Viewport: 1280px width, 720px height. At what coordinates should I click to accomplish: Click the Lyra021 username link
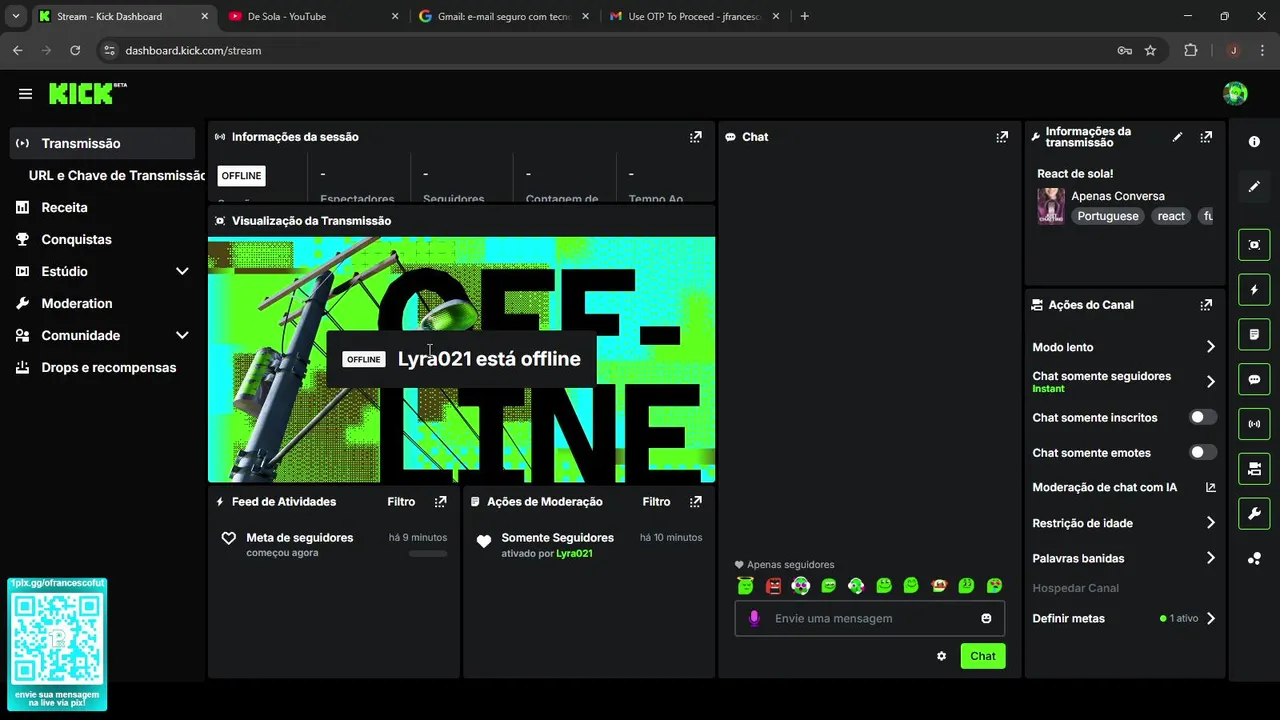tap(574, 553)
